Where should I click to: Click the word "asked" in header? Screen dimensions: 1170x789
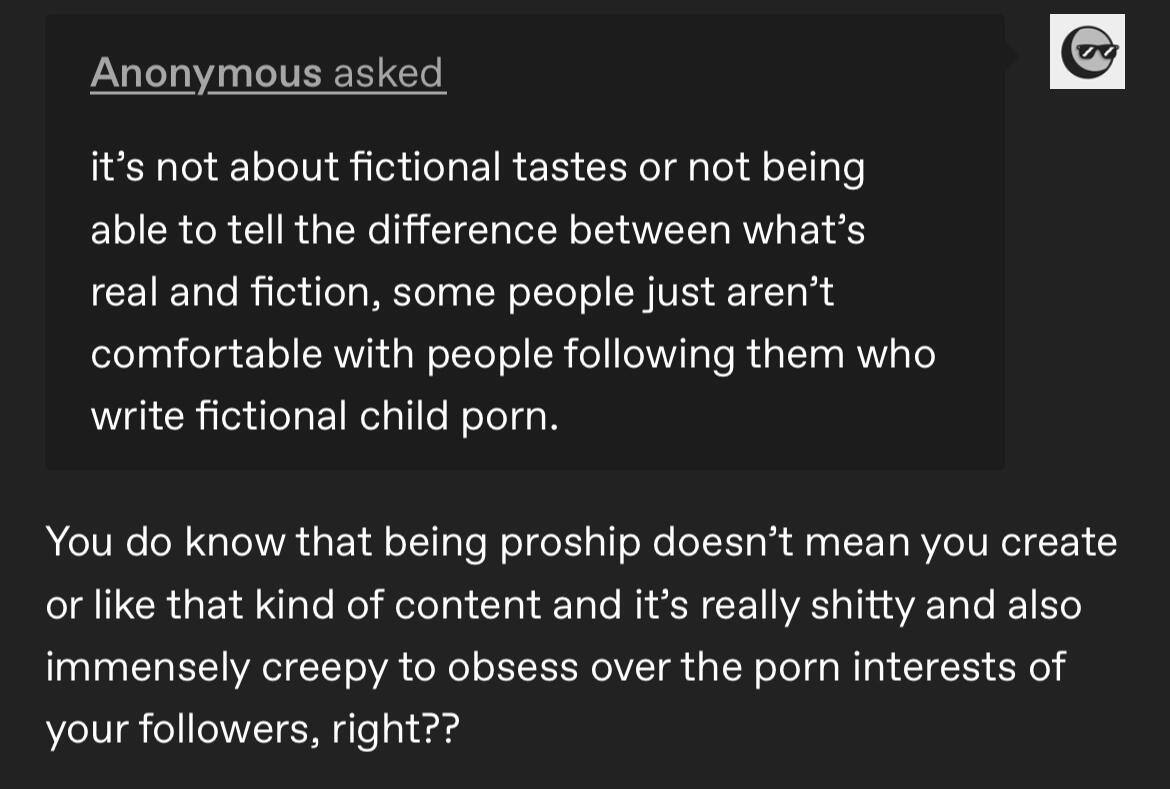tap(388, 73)
